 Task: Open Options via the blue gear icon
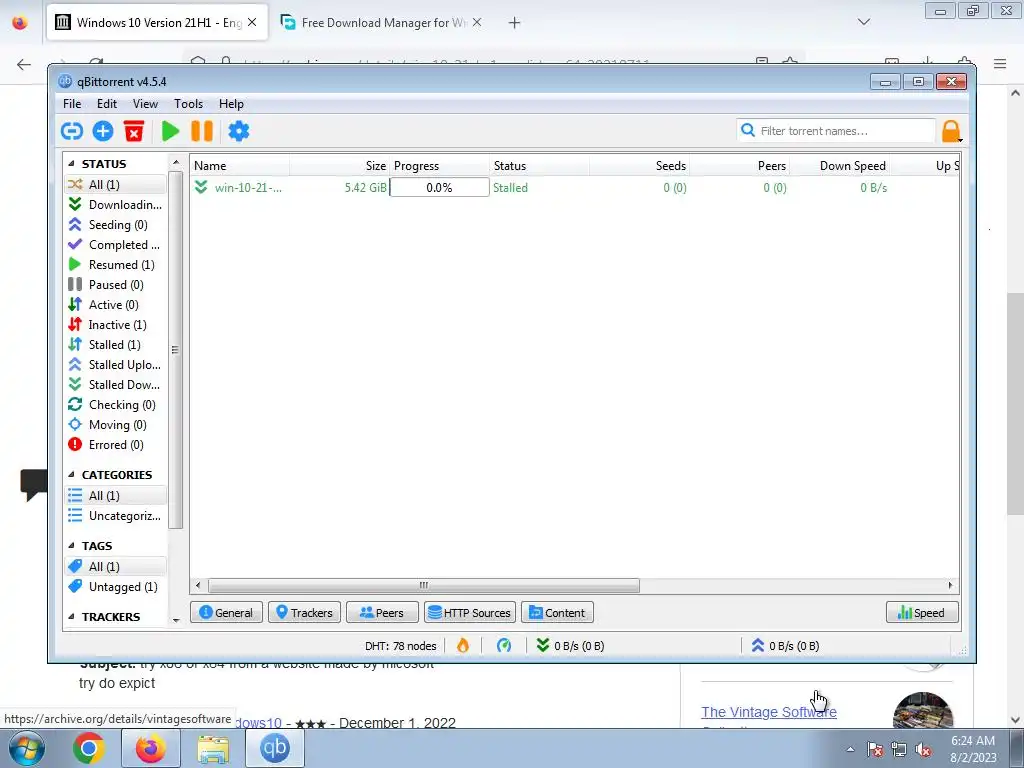pyautogui.click(x=238, y=131)
